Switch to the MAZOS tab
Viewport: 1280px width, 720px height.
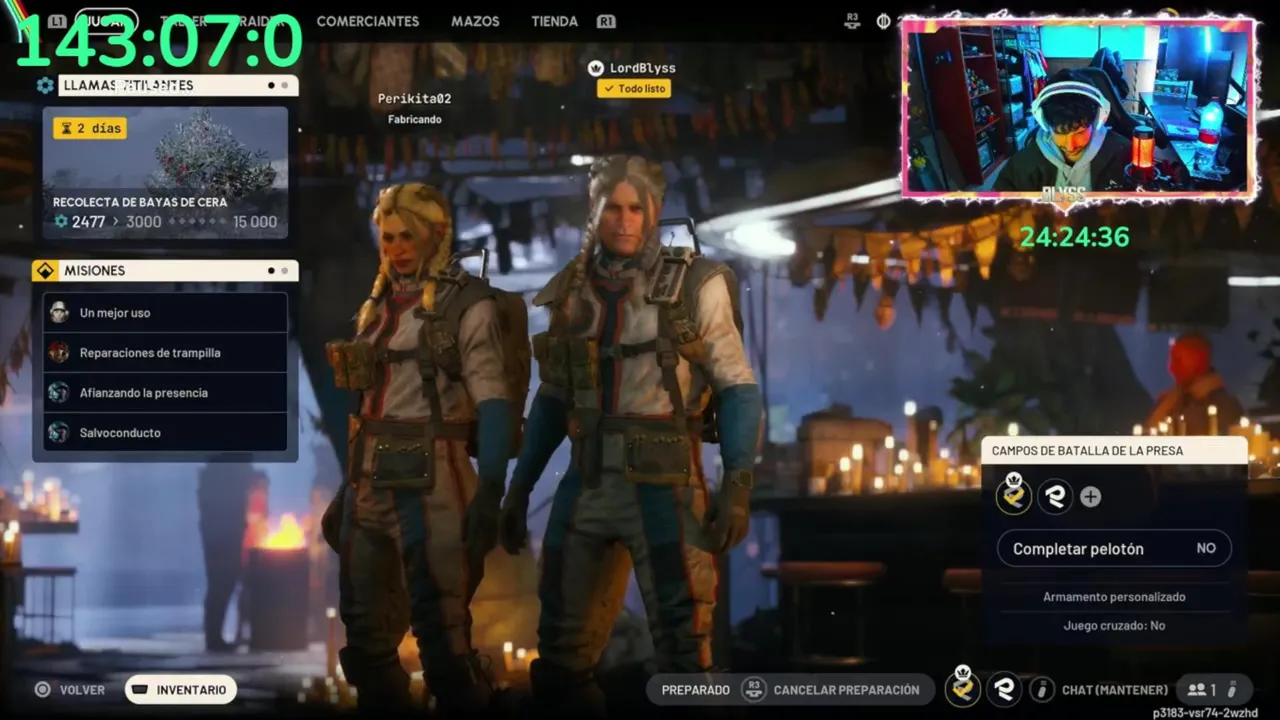(x=475, y=21)
